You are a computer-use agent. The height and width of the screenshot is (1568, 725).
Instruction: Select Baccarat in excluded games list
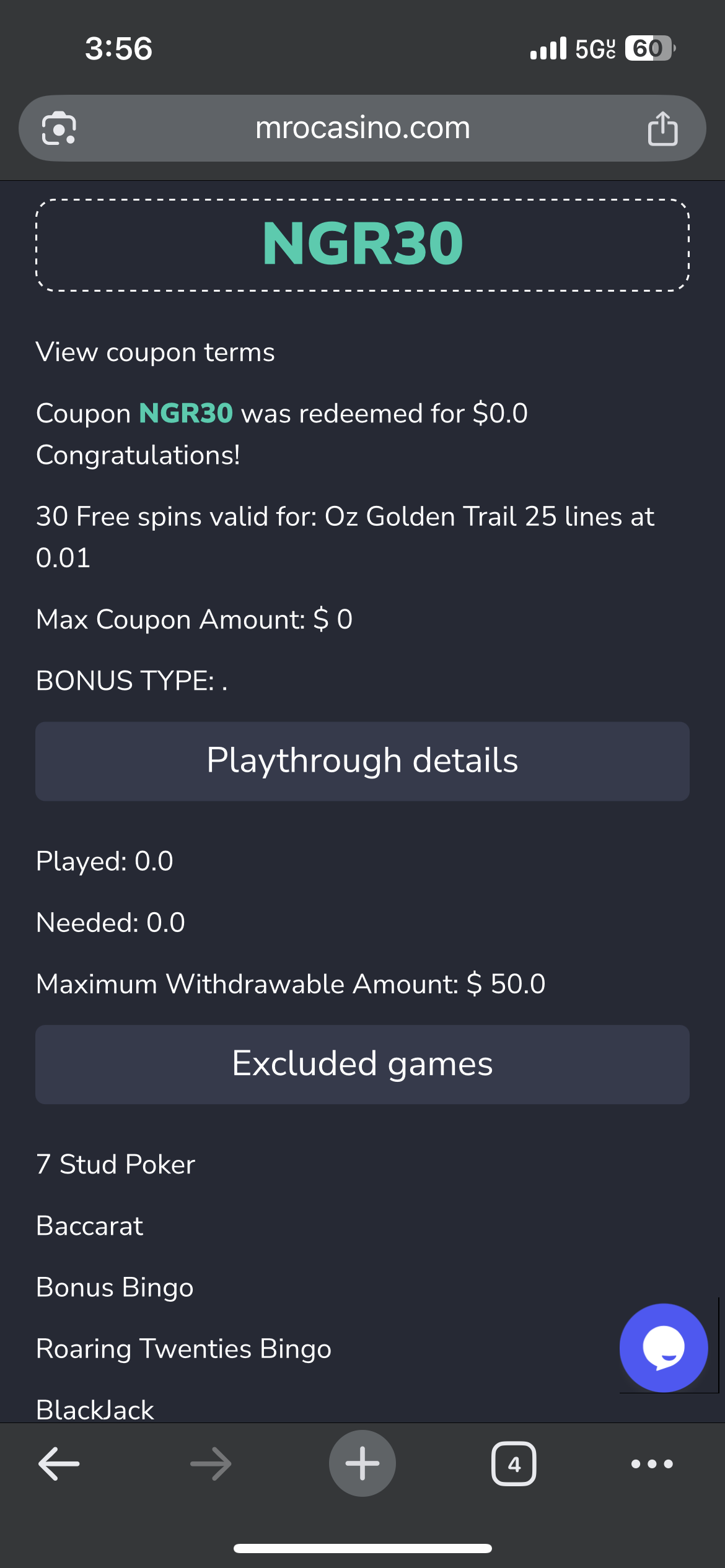tap(90, 1226)
